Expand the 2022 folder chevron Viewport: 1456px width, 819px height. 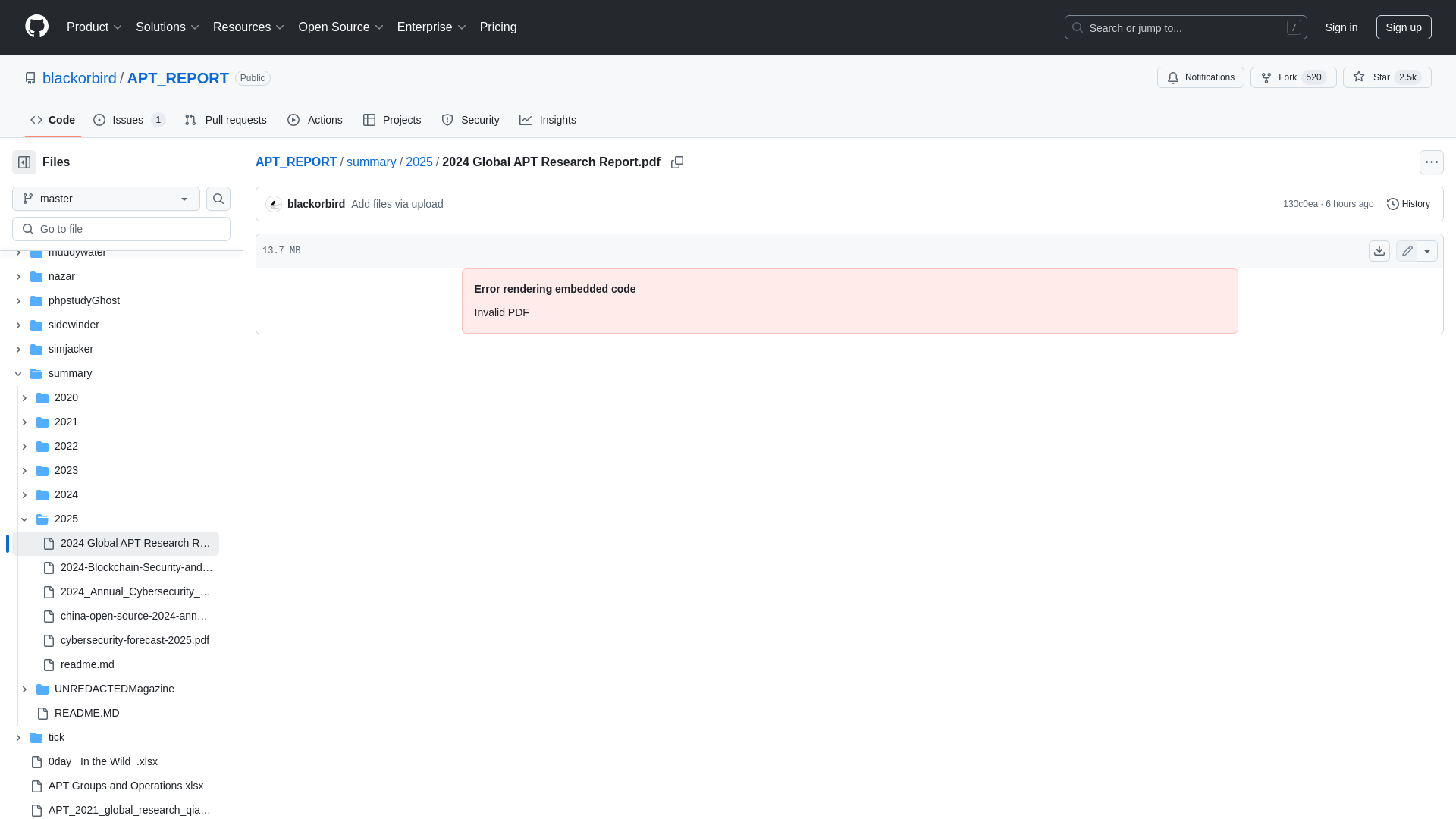click(24, 447)
